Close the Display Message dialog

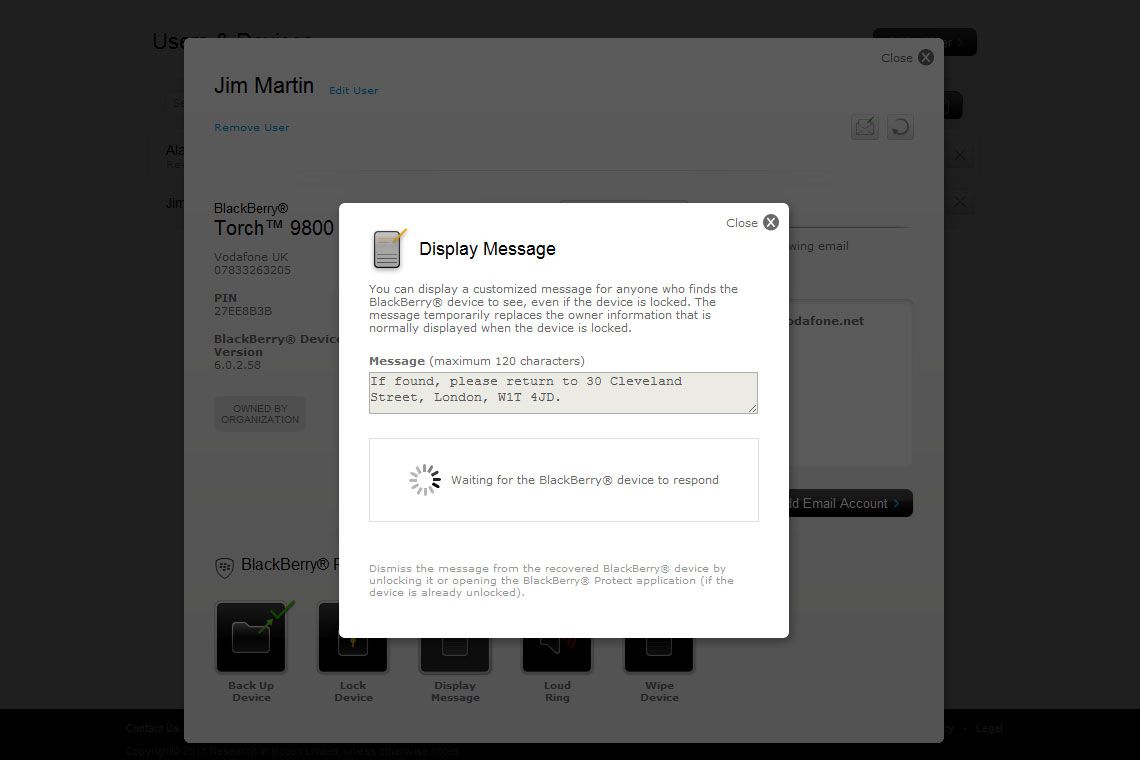pyautogui.click(x=752, y=223)
